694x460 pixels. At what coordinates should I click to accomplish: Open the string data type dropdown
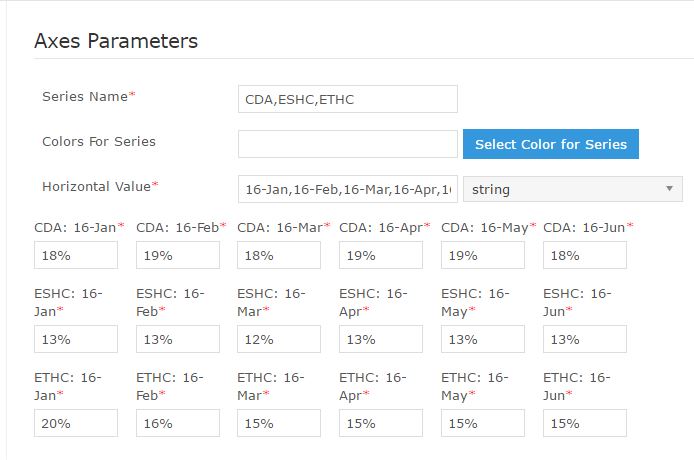(573, 189)
